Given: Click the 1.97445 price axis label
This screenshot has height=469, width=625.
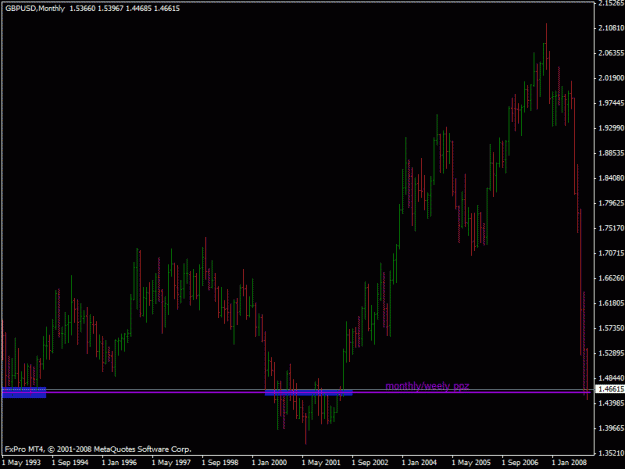Looking at the screenshot, I should (611, 103).
